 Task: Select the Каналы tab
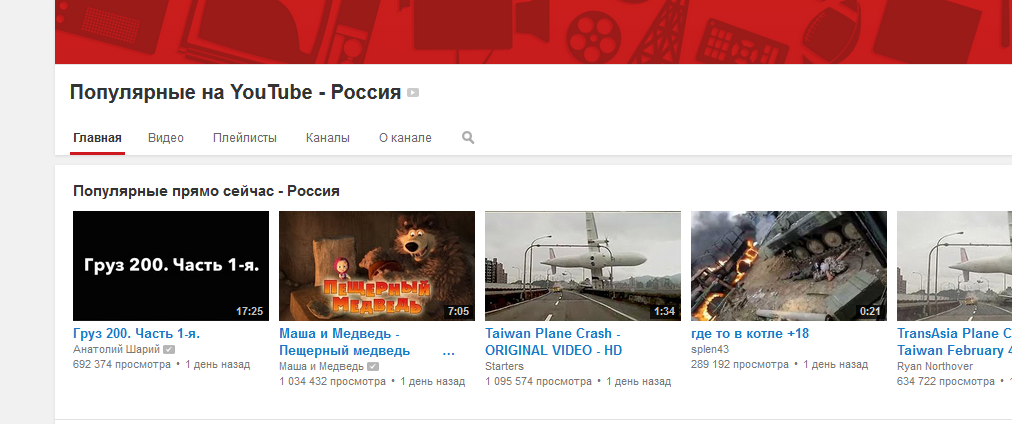click(328, 137)
